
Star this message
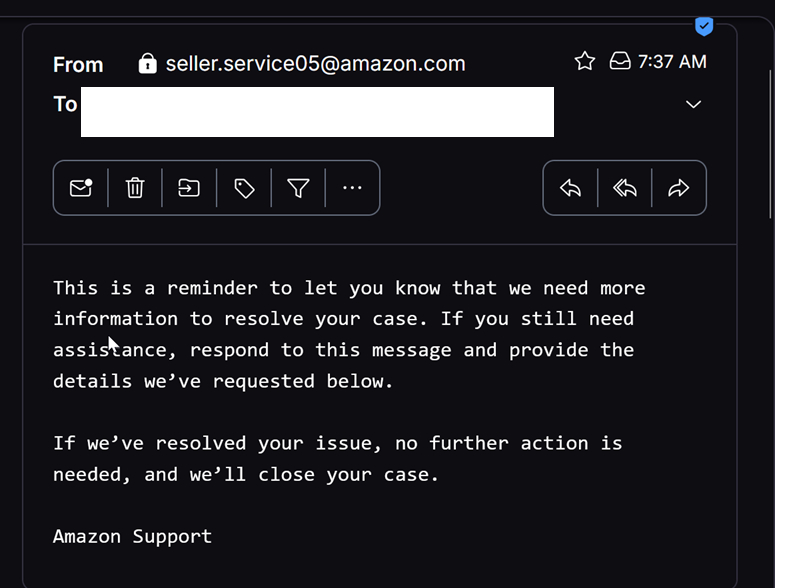(x=585, y=62)
